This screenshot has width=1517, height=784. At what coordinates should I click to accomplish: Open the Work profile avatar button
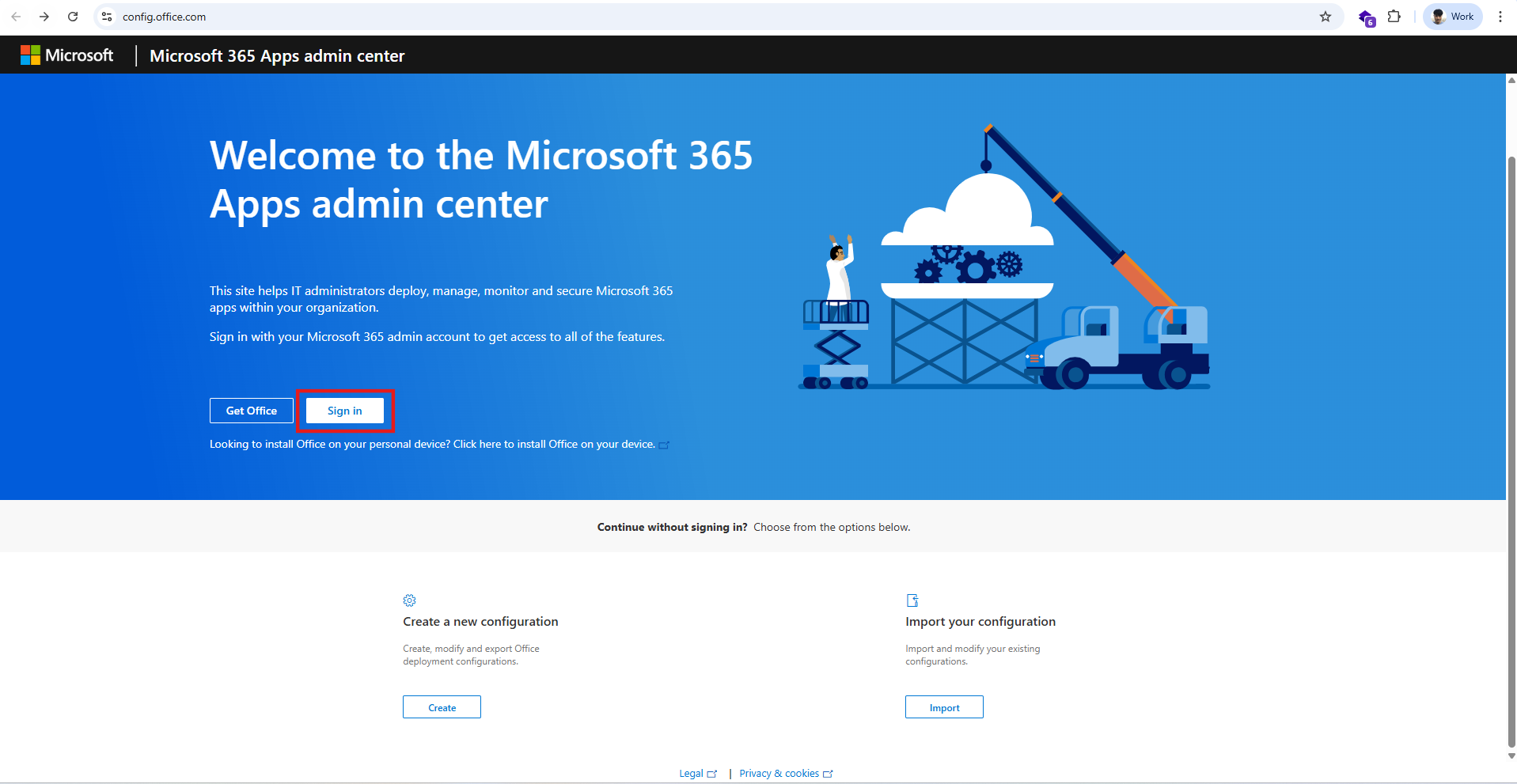click(x=1453, y=17)
